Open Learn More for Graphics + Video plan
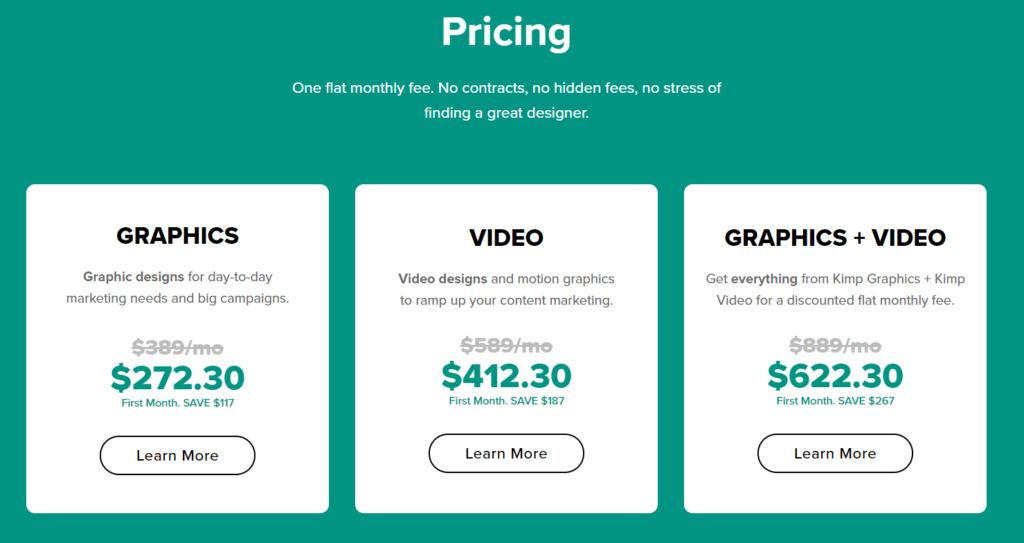The width and height of the screenshot is (1024, 543). 835,453
